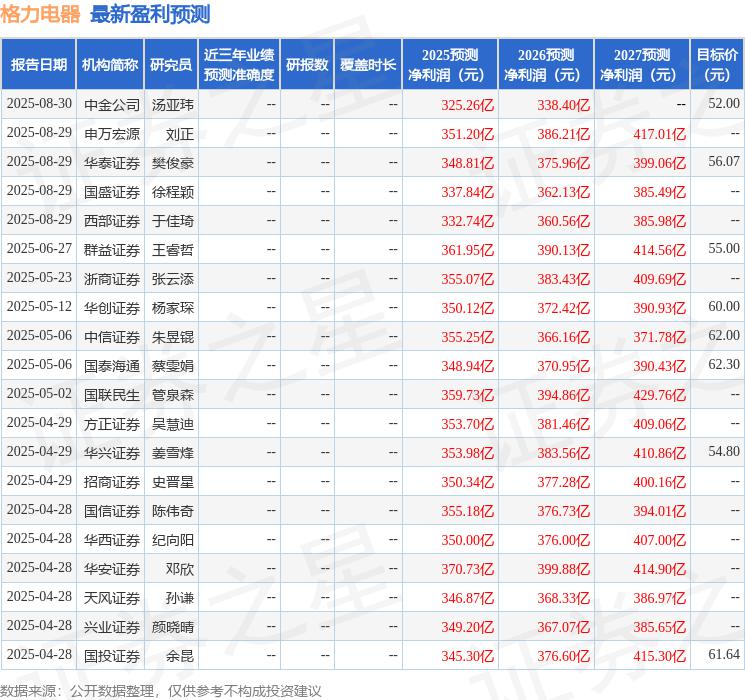Viewport: 745px width, 700px height.
Task: Select institution 华安证券
Action: point(112,569)
